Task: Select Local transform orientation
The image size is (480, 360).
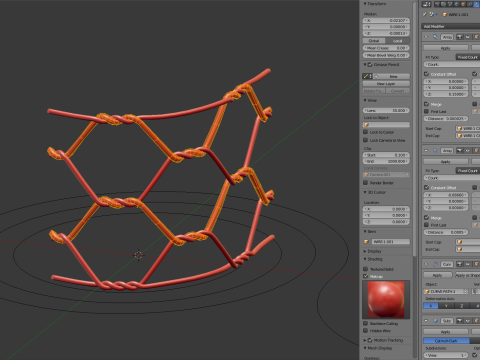Action: pos(398,41)
